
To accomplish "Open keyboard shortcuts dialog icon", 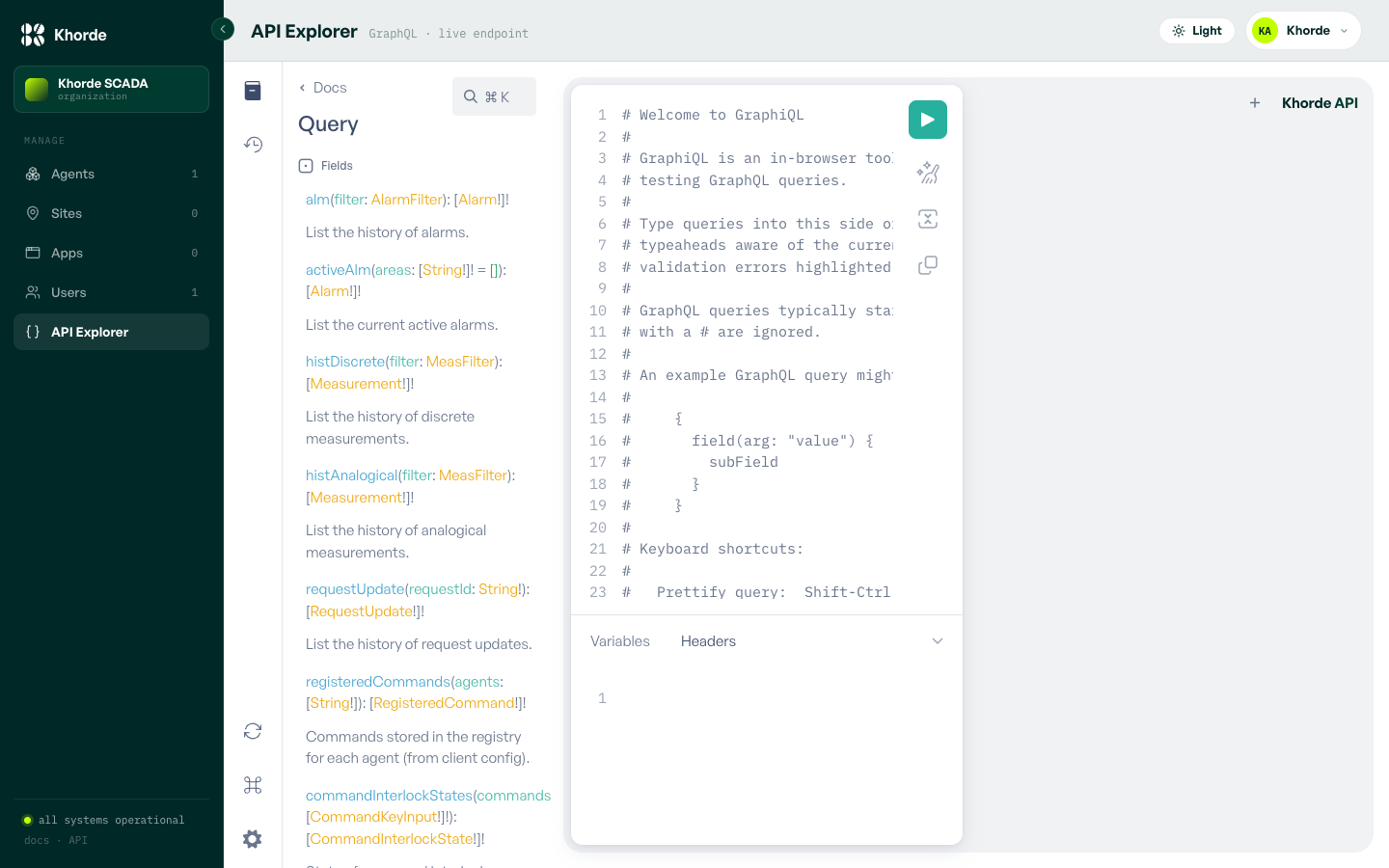I will point(253,785).
